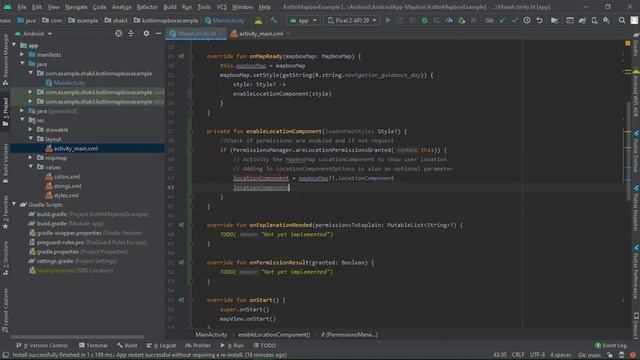Click the Stop app square icon
Image resolution: width=640 pixels, height=360 pixels.
click(x=473, y=20)
